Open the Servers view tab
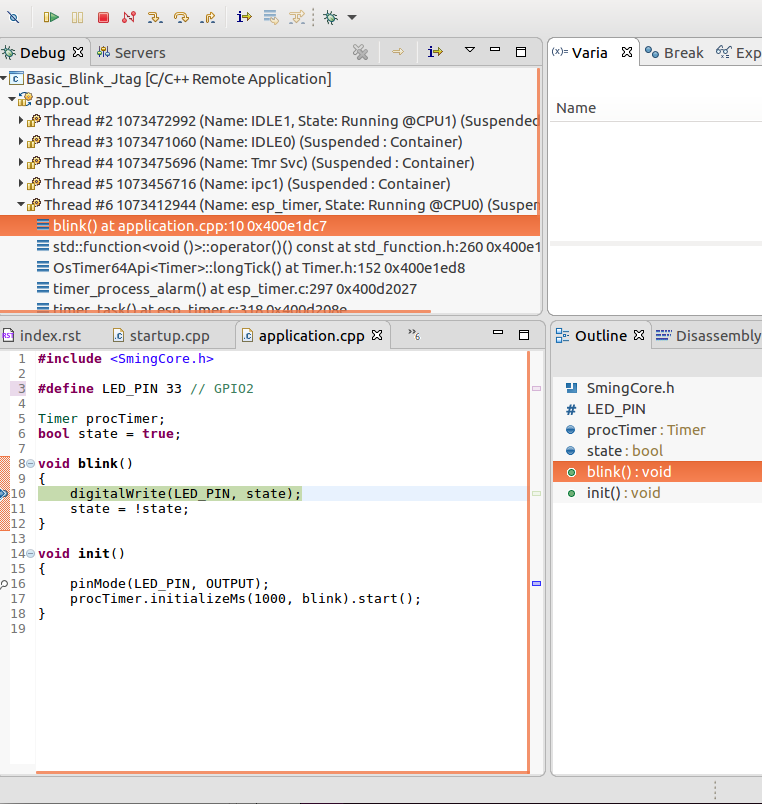 pos(139,53)
